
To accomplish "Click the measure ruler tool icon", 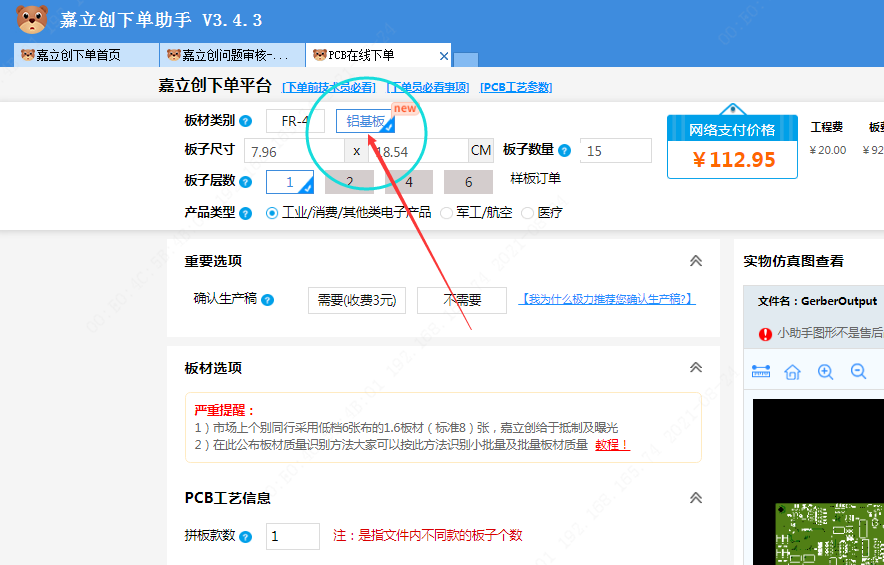I will coord(761,371).
